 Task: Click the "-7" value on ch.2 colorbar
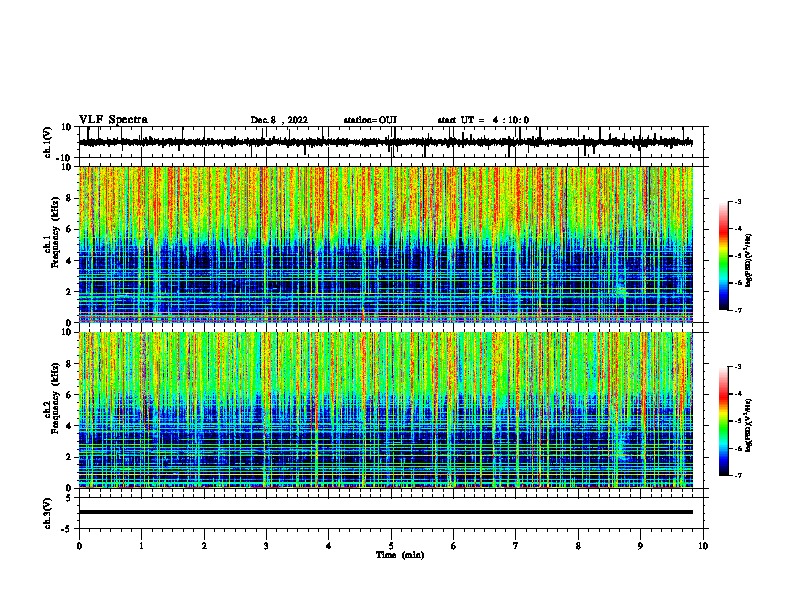tap(737, 475)
